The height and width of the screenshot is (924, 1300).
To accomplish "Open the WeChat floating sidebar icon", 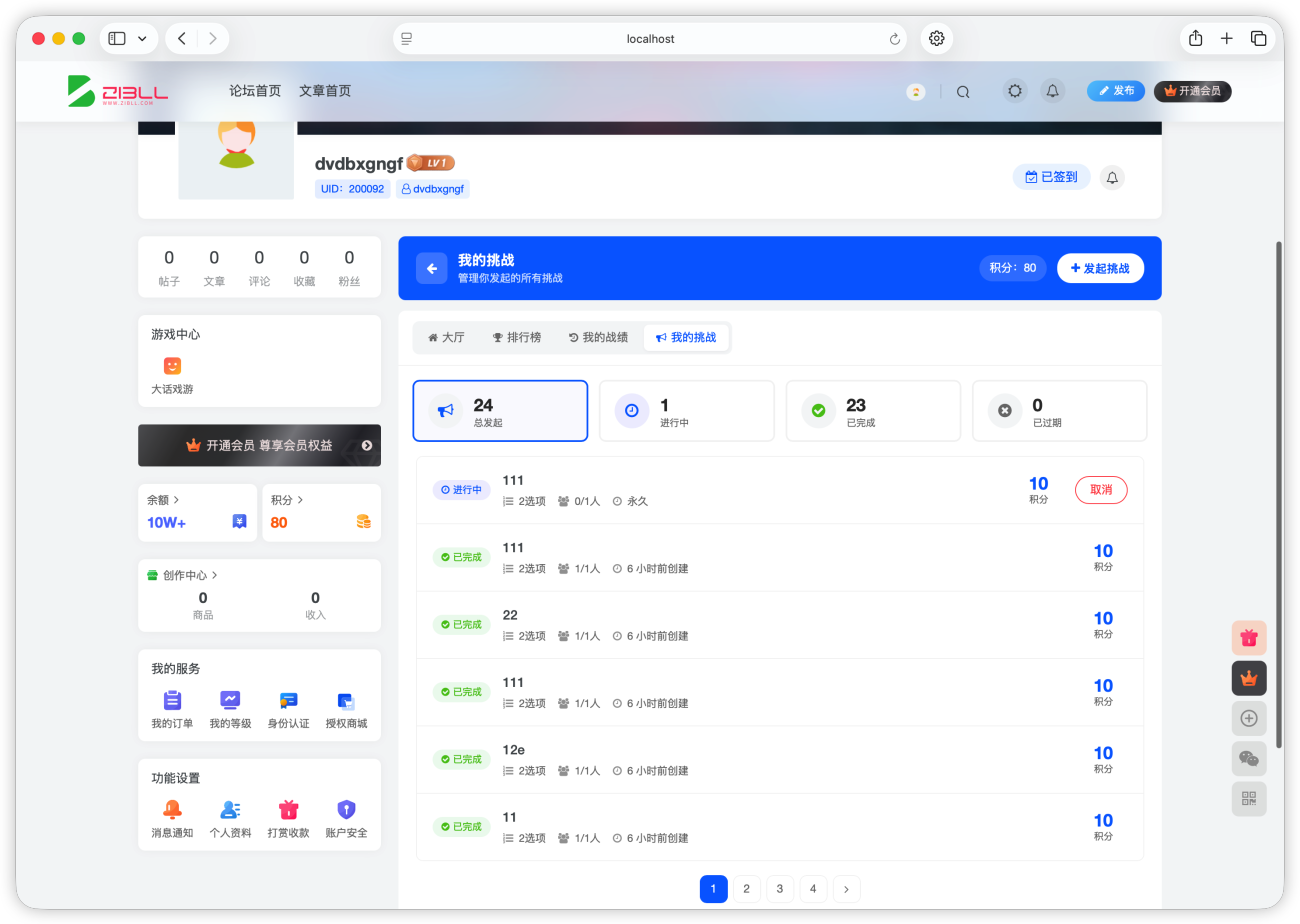I will [1249, 758].
